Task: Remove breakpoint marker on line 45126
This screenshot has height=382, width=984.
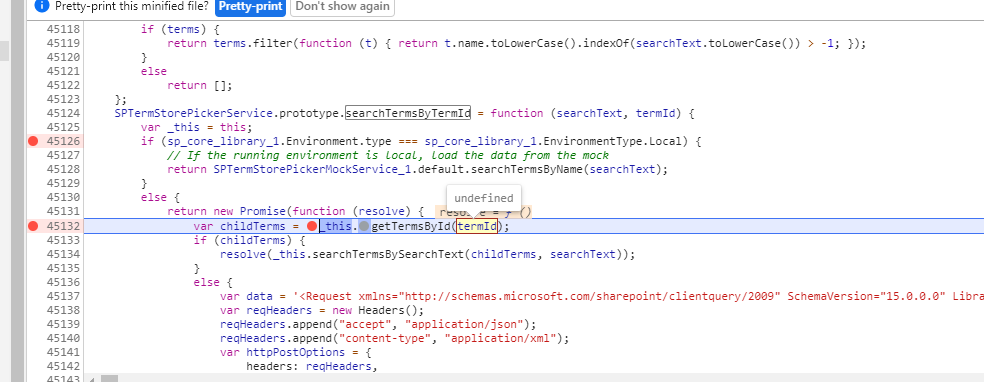Action: pos(33,141)
